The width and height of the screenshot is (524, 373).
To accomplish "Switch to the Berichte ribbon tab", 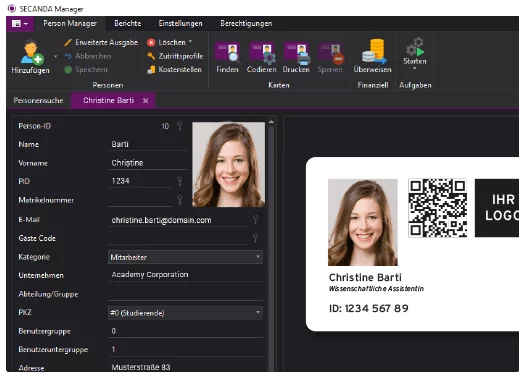I will click(128, 23).
